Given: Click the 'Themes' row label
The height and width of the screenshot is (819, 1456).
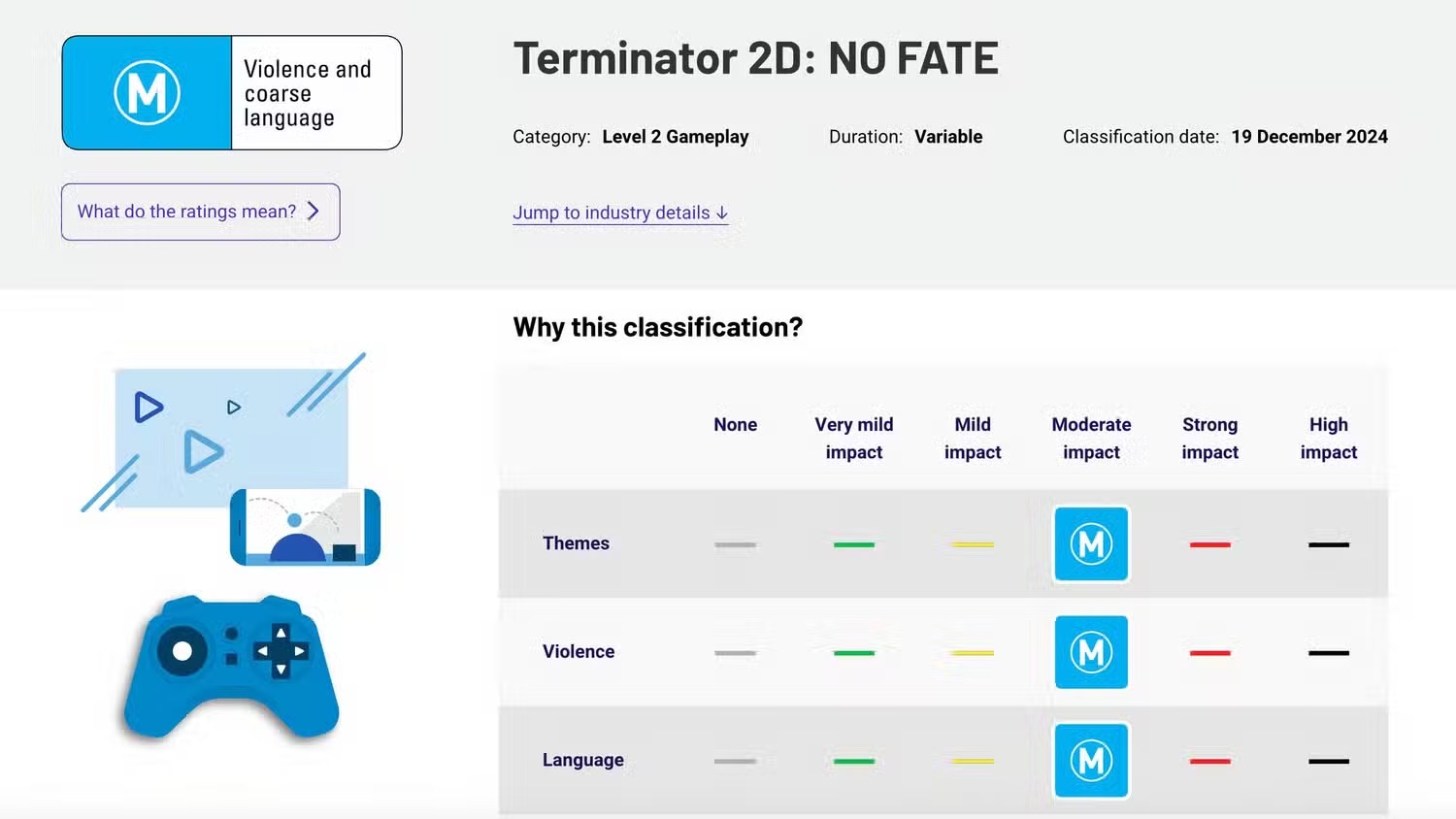Looking at the screenshot, I should (x=576, y=543).
